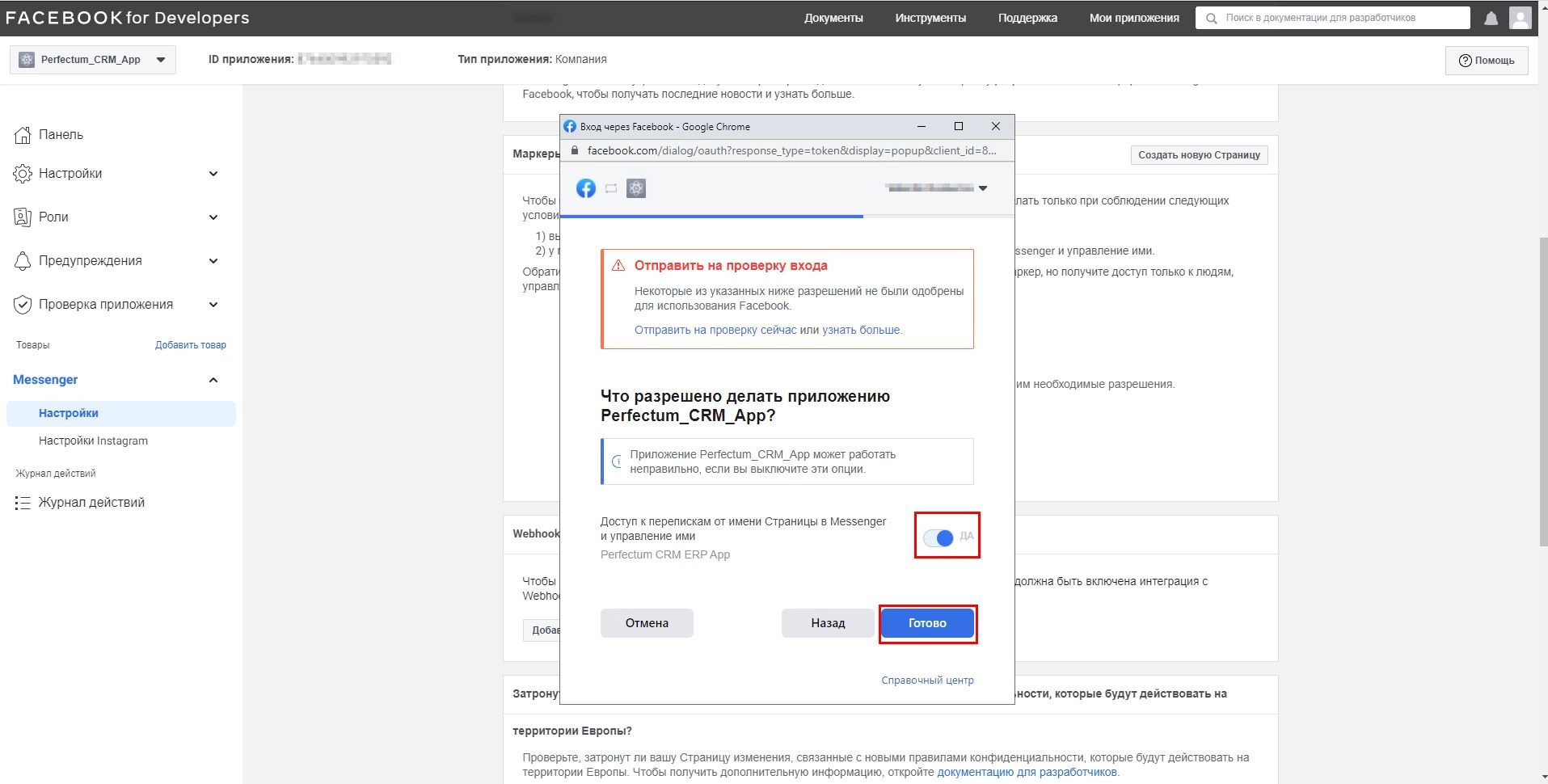Screen dimensions: 1548x784
Task: Click the Помощь button
Action: (x=1487, y=61)
